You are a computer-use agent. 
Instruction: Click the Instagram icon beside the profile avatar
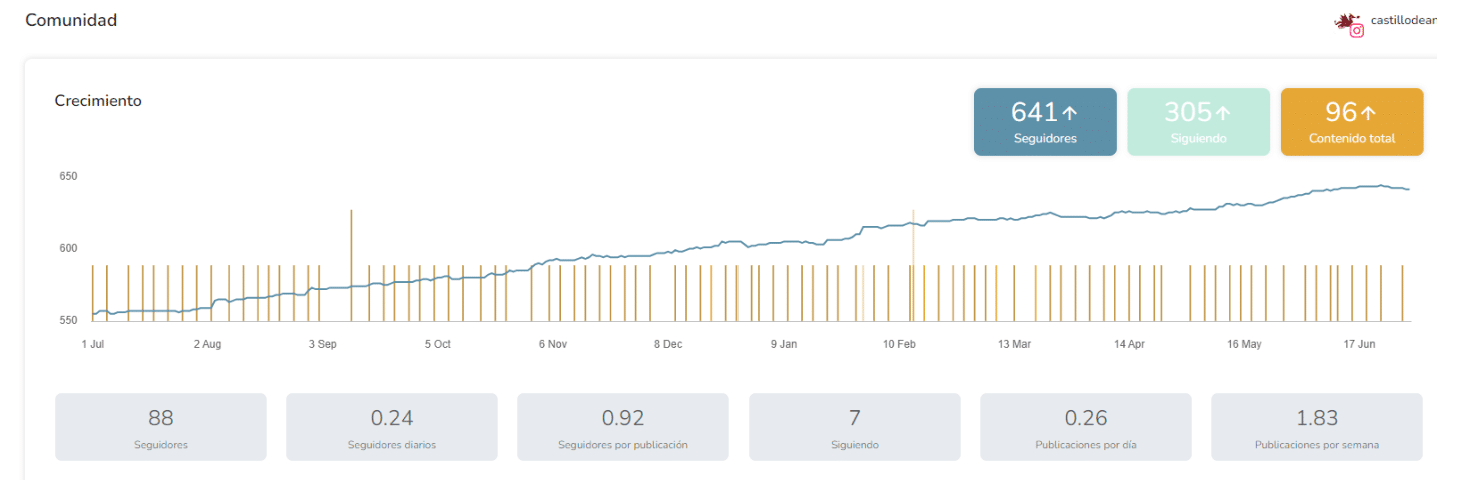pos(1357,31)
